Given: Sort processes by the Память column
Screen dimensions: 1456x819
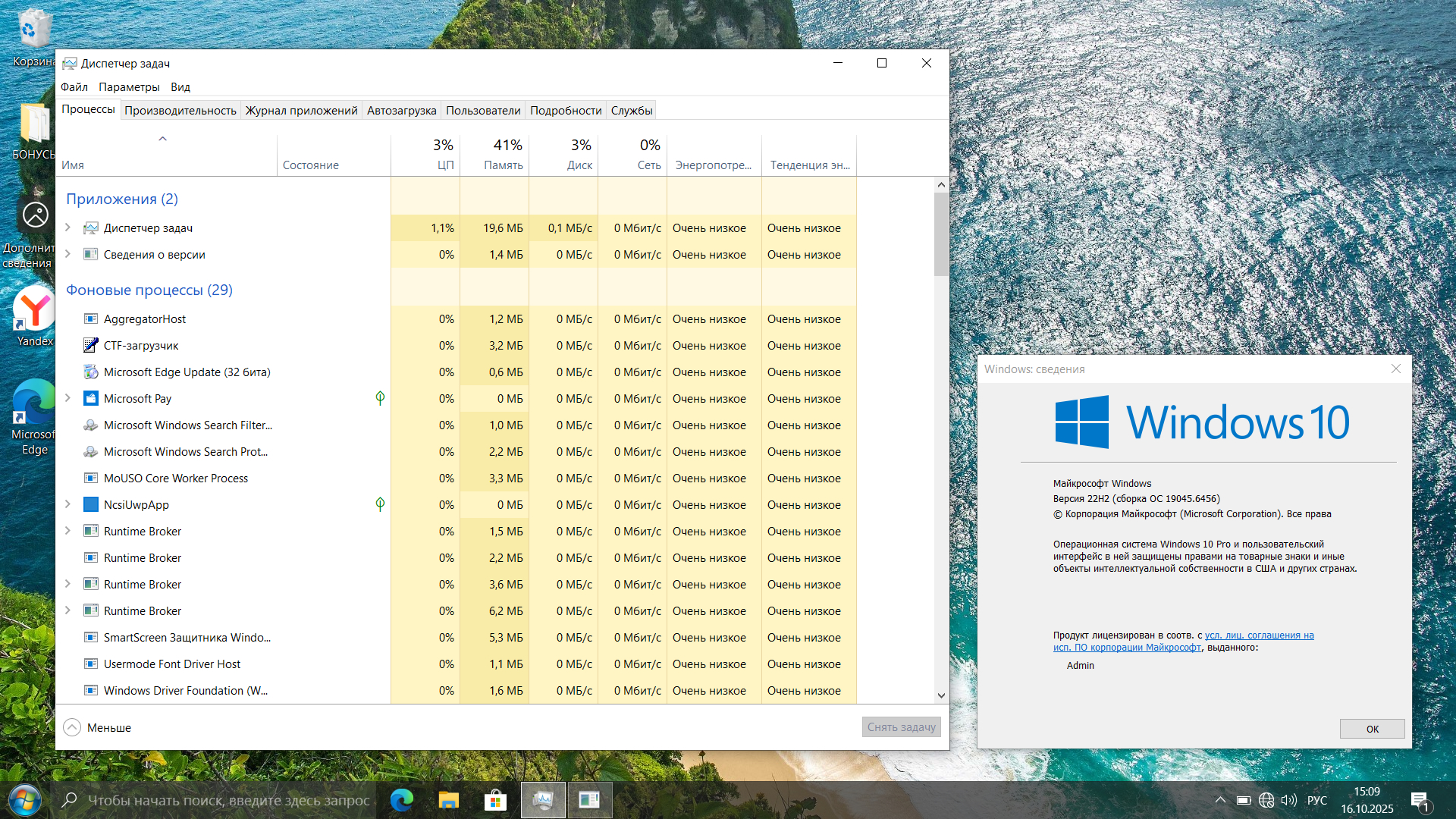Looking at the screenshot, I should click(x=503, y=165).
